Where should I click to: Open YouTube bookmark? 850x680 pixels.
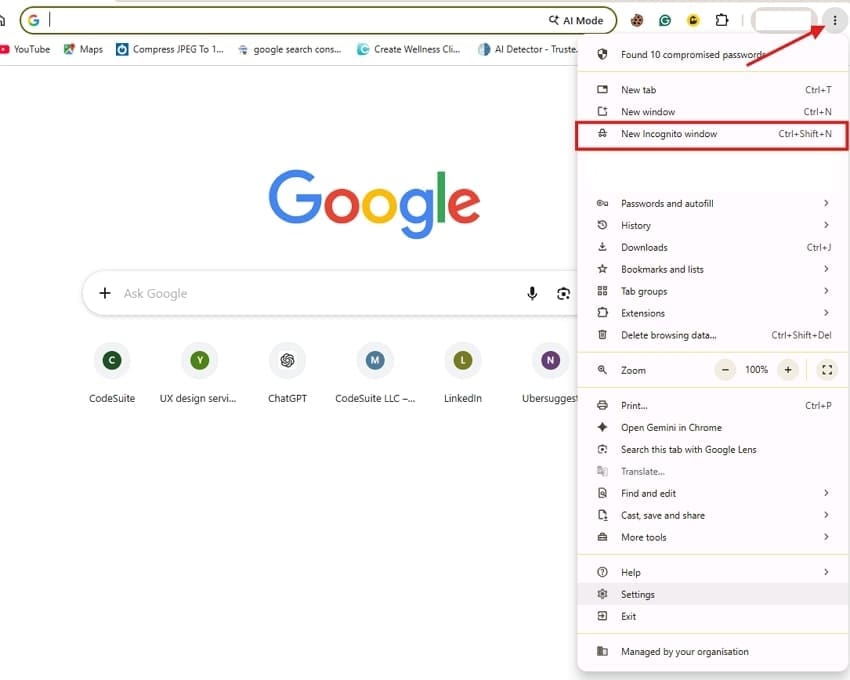point(25,49)
